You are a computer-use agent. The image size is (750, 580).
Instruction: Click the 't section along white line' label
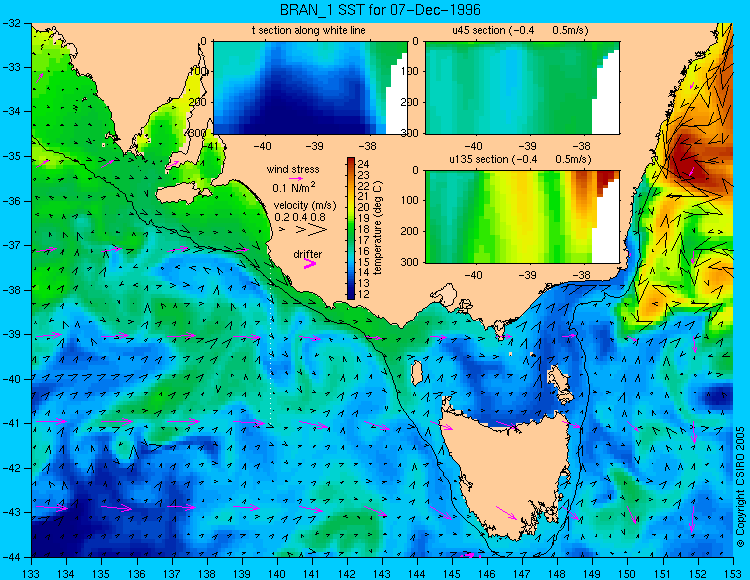pos(309,30)
